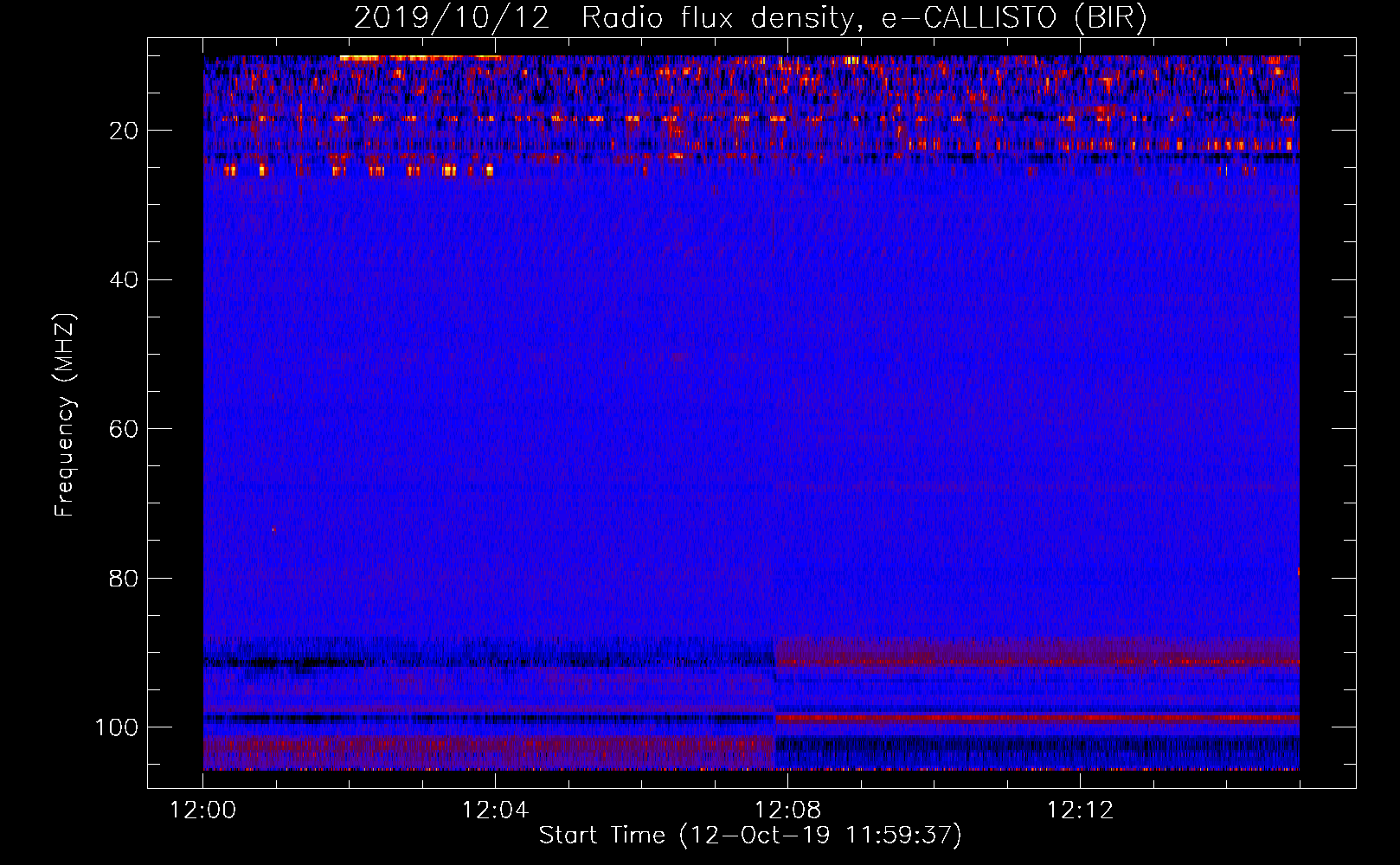Image resolution: width=1400 pixels, height=865 pixels.
Task: Click the '100' frequency tick label
Action: click(x=117, y=727)
